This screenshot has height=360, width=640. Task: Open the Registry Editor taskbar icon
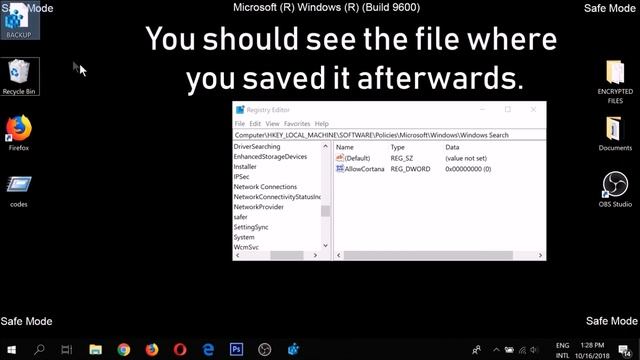click(293, 349)
